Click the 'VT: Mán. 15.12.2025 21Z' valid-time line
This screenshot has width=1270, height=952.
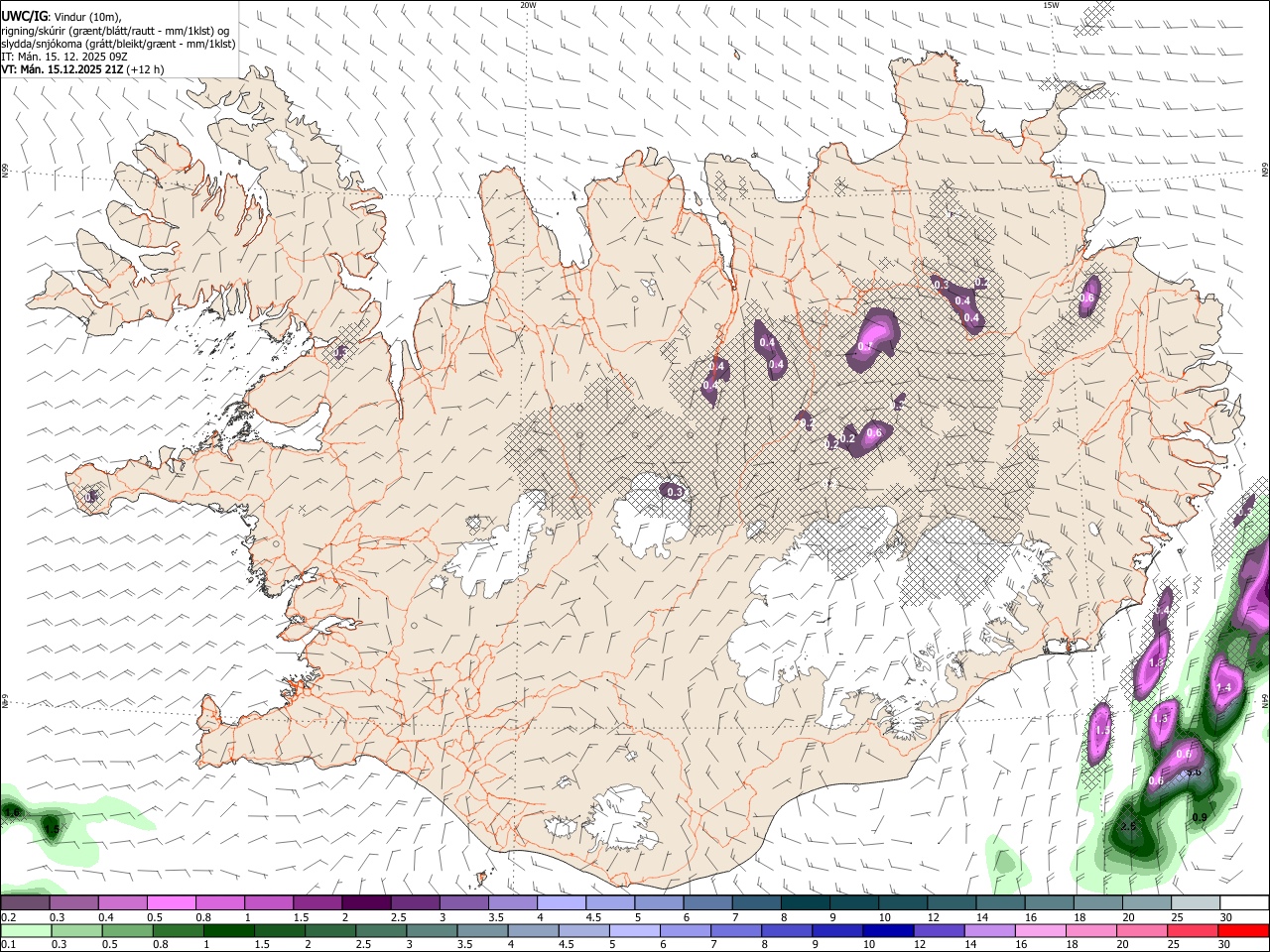62,69
